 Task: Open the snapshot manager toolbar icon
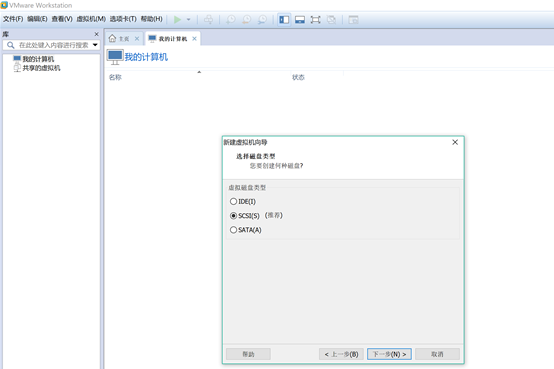click(262, 19)
